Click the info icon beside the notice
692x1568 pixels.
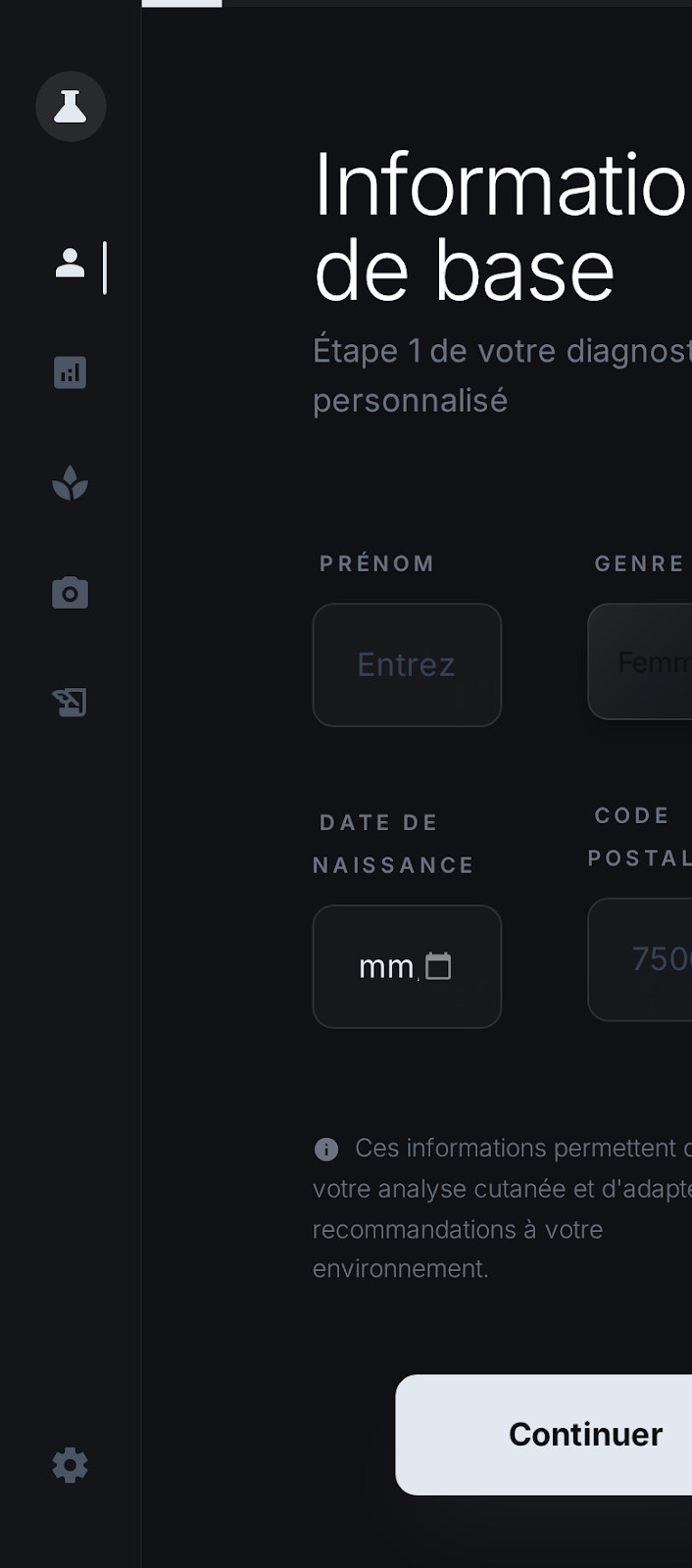(326, 1149)
